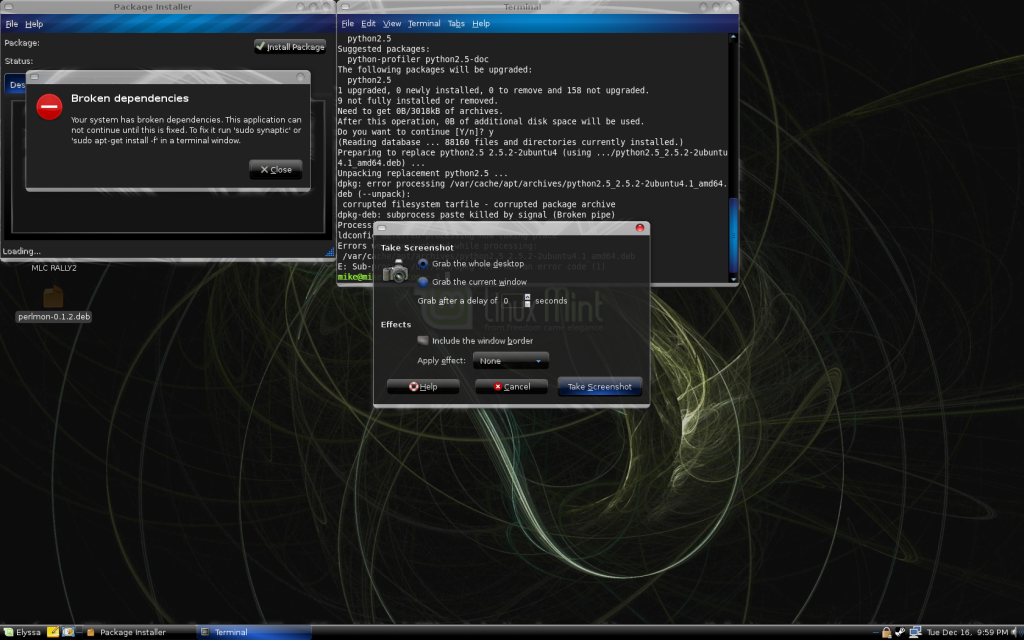Open the Apply effect dropdown
This screenshot has width=1024, height=640.
pyautogui.click(x=511, y=360)
